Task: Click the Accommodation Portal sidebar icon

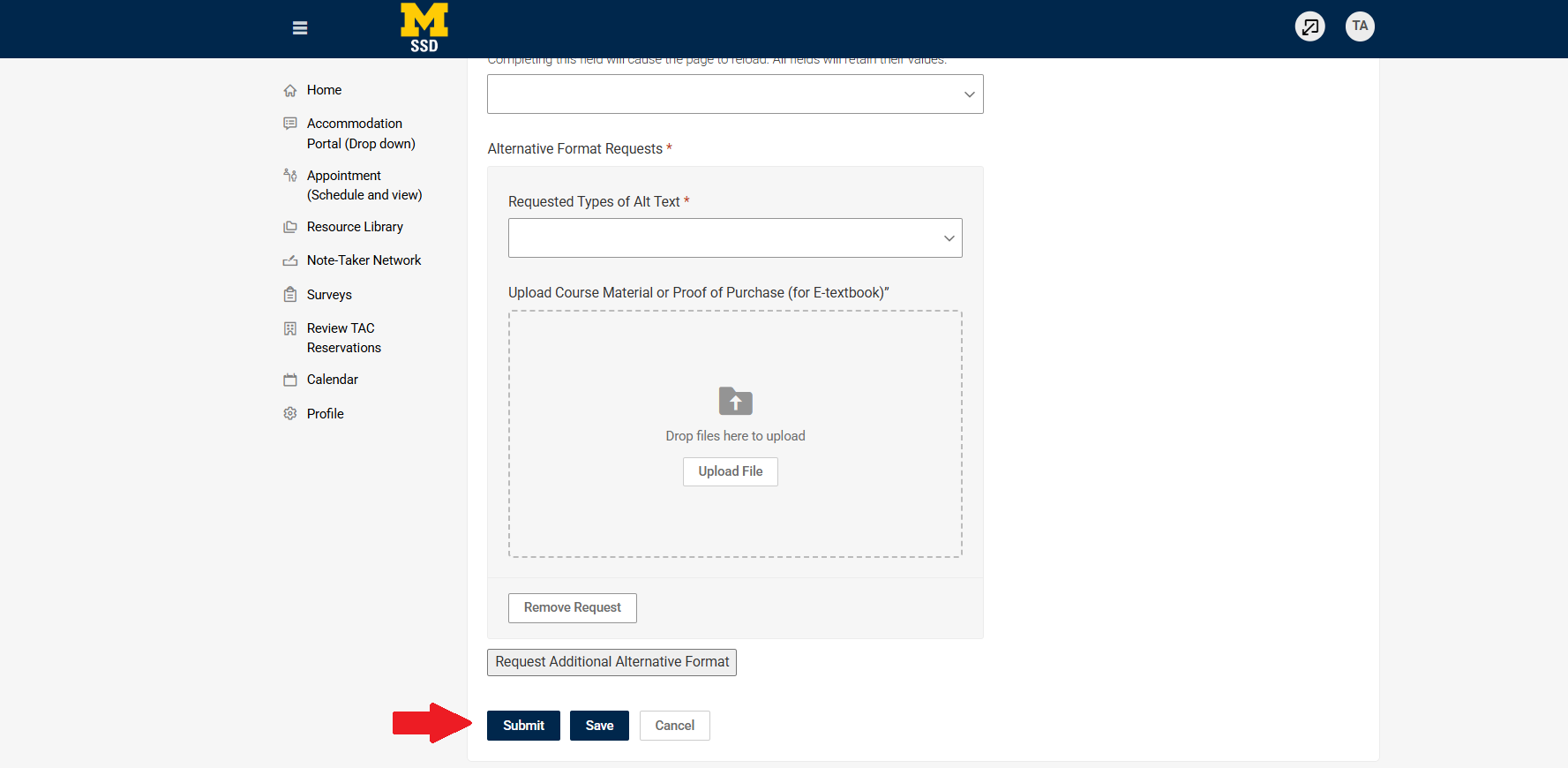Action: 290,123
